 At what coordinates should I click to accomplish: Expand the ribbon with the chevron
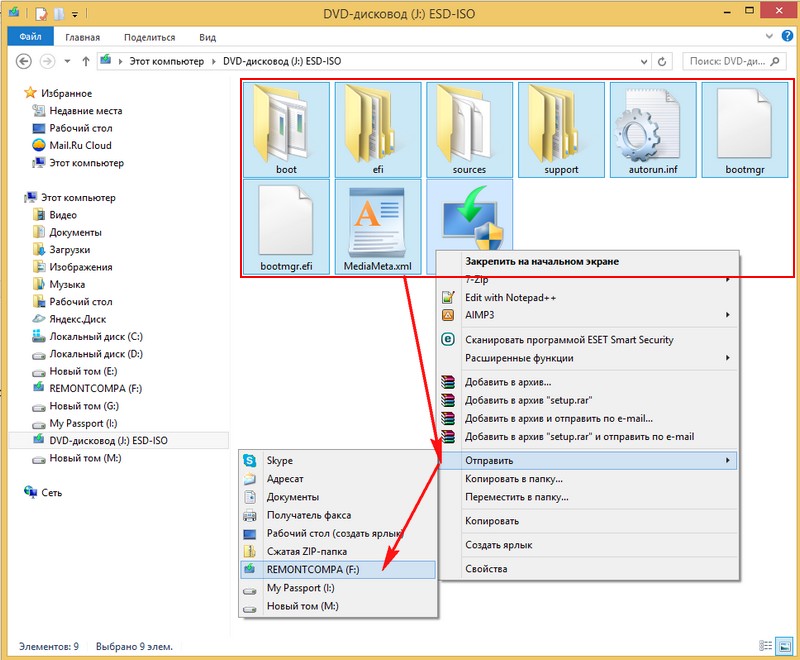click(769, 36)
